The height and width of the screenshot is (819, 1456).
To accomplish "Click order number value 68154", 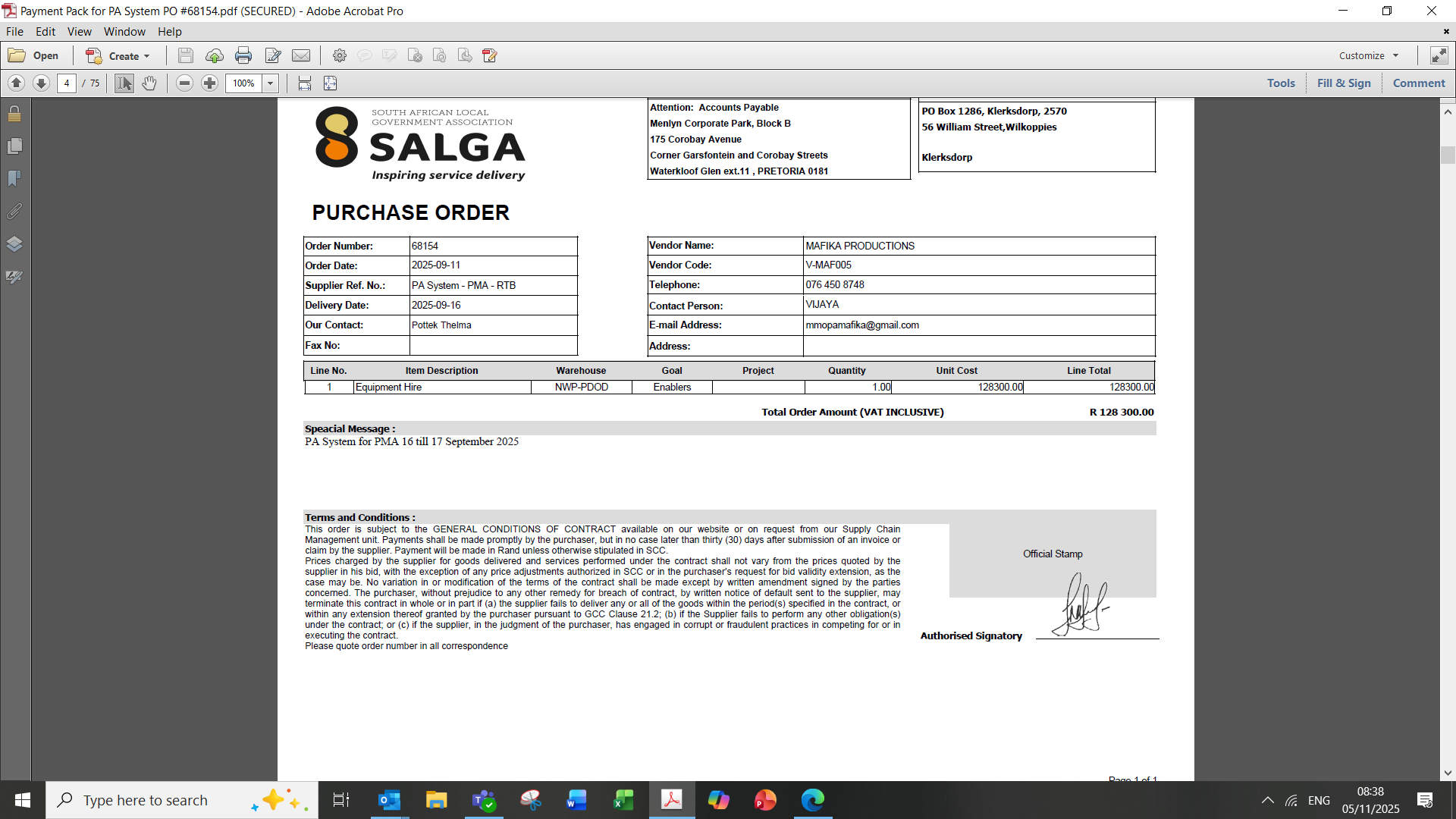I will (425, 246).
